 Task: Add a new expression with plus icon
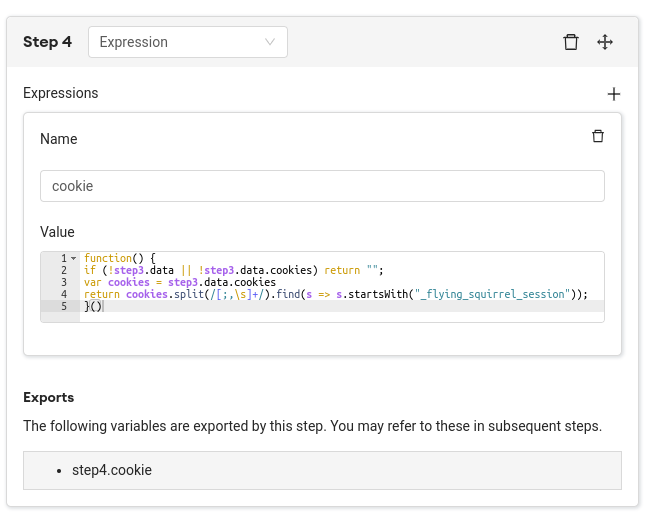coord(614,94)
